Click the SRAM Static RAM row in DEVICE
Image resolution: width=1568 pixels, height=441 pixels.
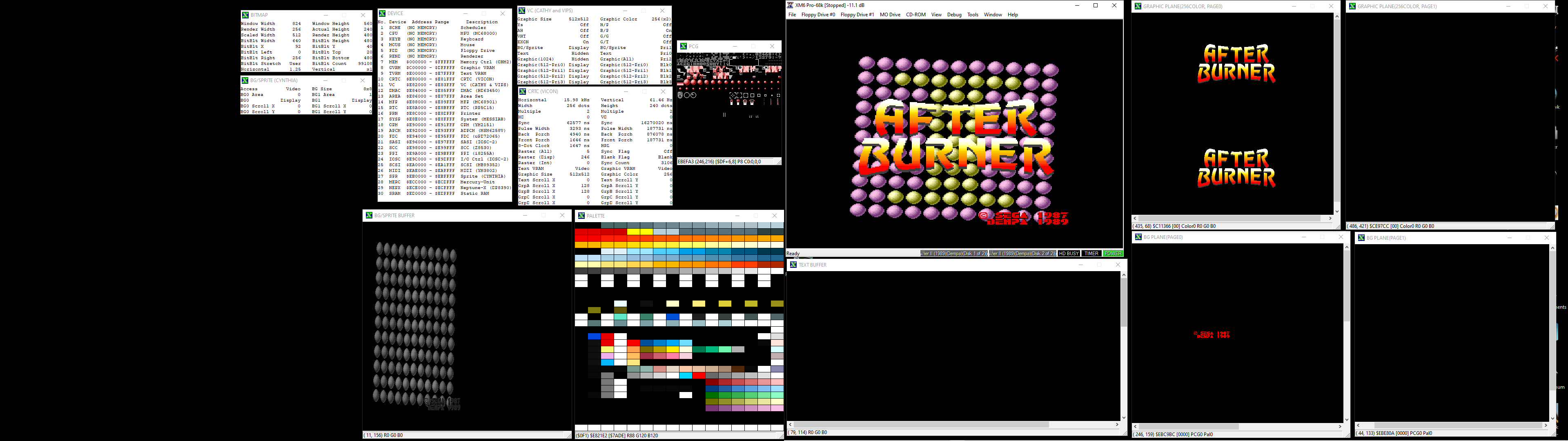tap(445, 194)
